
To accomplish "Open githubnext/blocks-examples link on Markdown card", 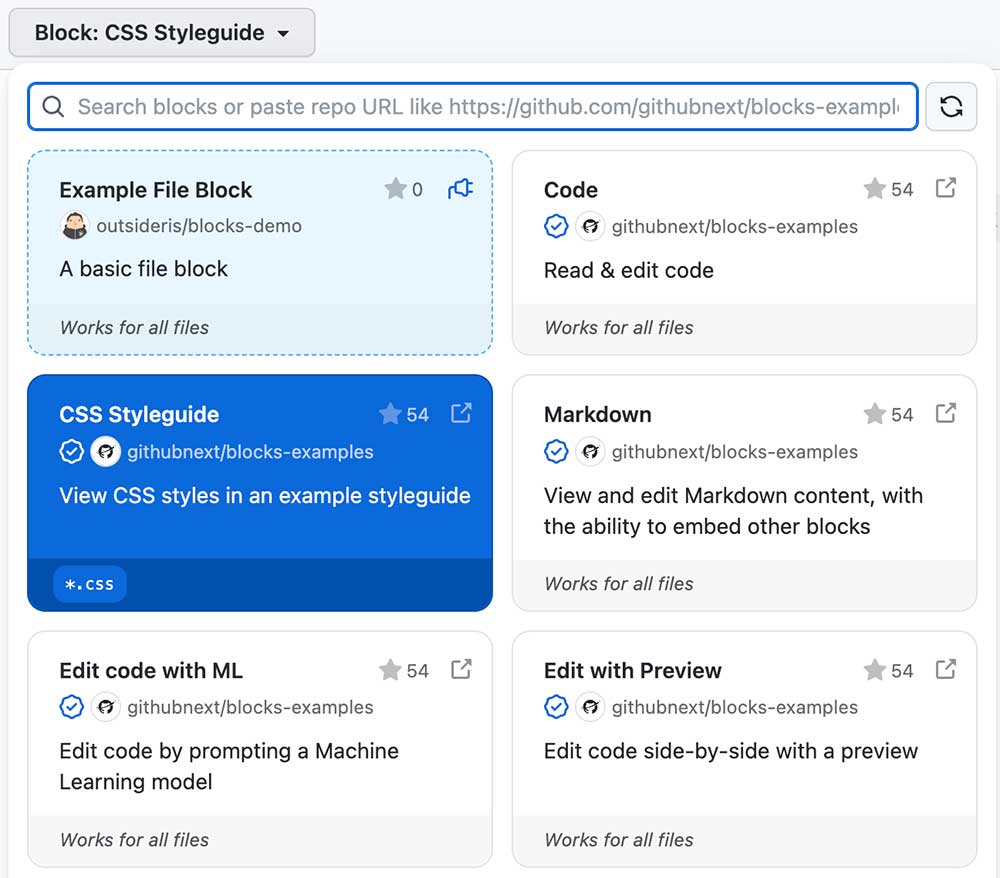I will pyautogui.click(x=735, y=451).
